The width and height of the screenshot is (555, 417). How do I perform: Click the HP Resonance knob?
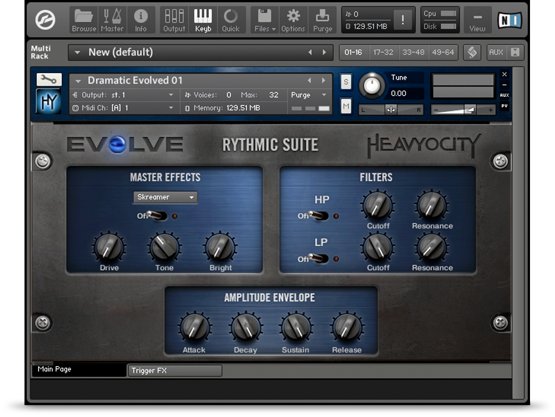click(432, 205)
